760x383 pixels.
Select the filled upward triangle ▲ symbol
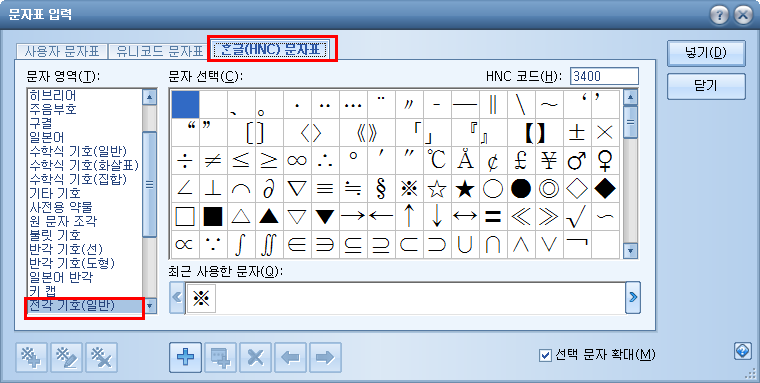(269, 217)
